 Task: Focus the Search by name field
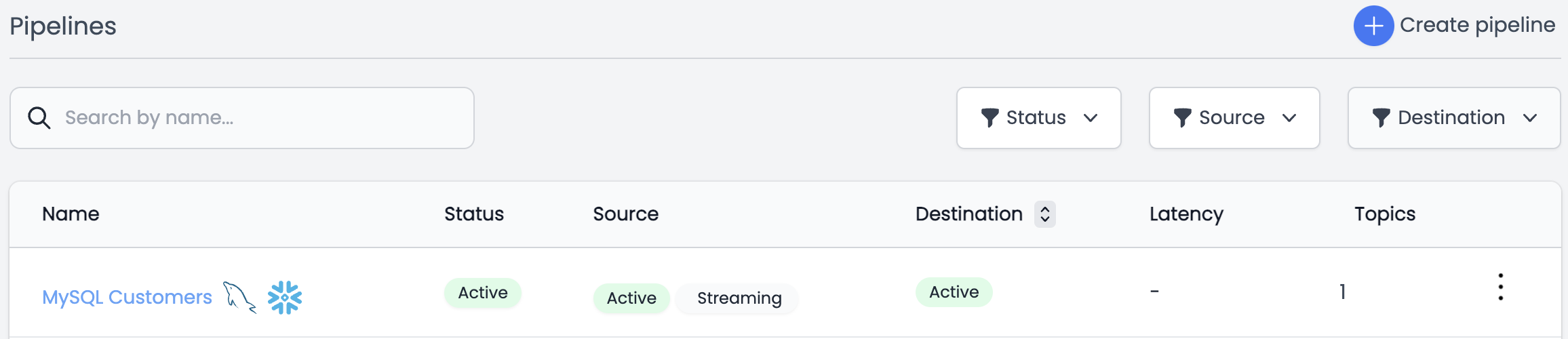click(242, 118)
